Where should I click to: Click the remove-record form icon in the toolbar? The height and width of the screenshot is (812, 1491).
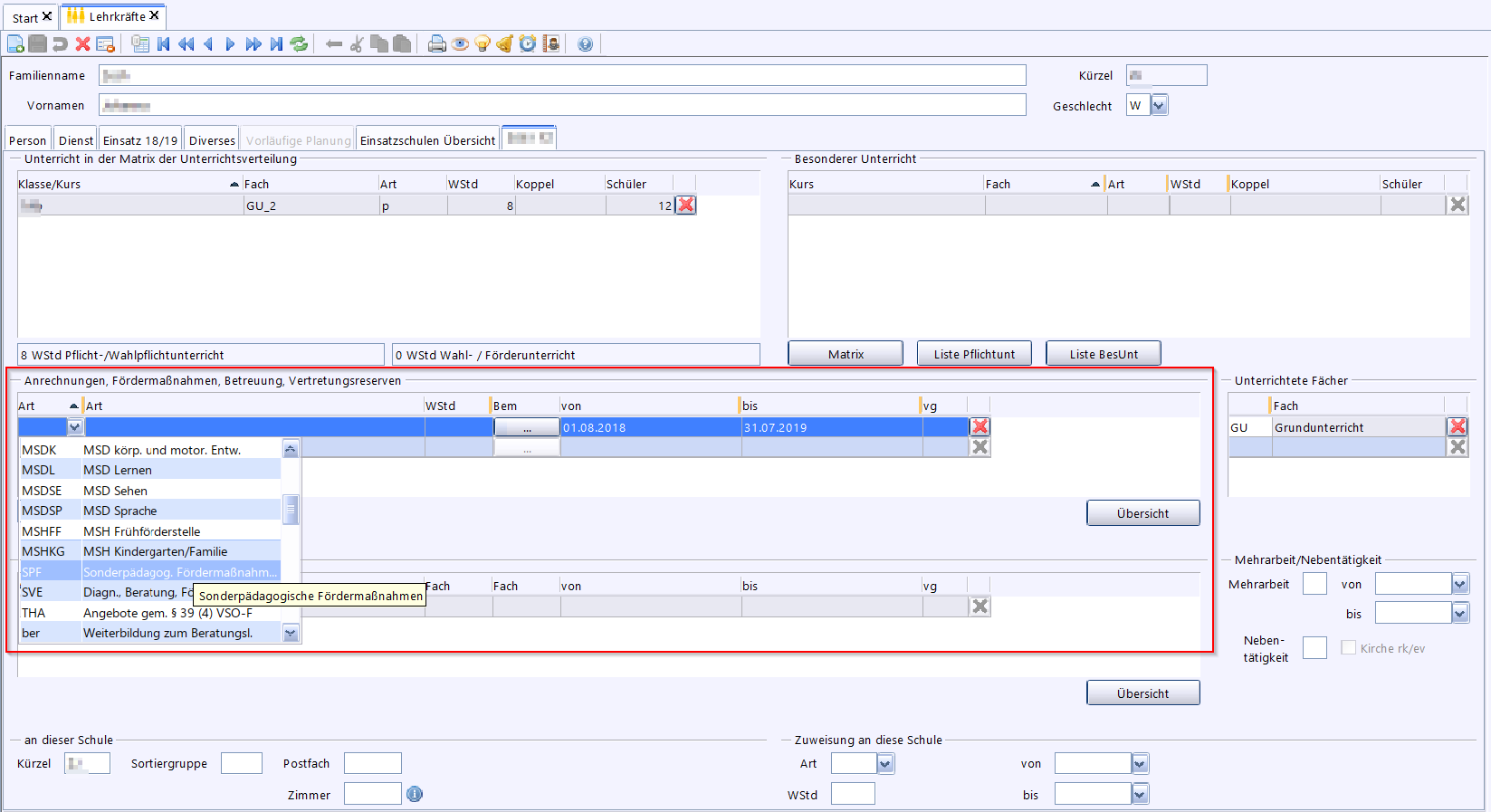(x=105, y=43)
